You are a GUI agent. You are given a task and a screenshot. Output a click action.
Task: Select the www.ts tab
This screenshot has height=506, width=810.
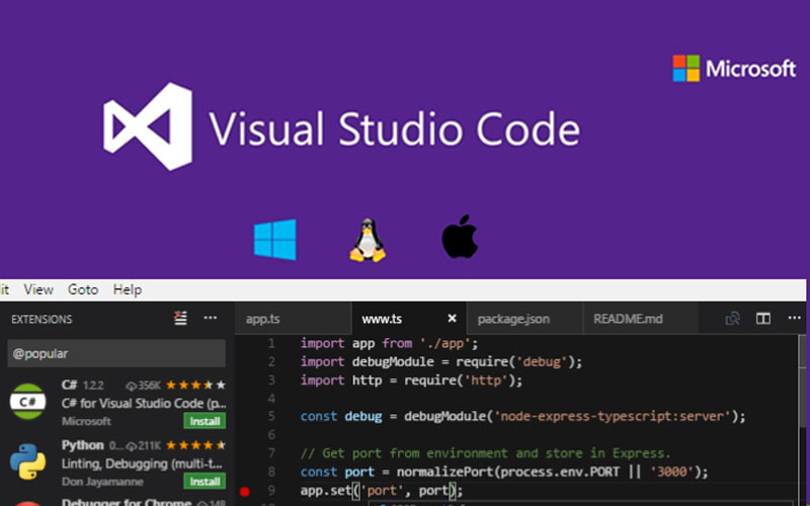[x=382, y=319]
